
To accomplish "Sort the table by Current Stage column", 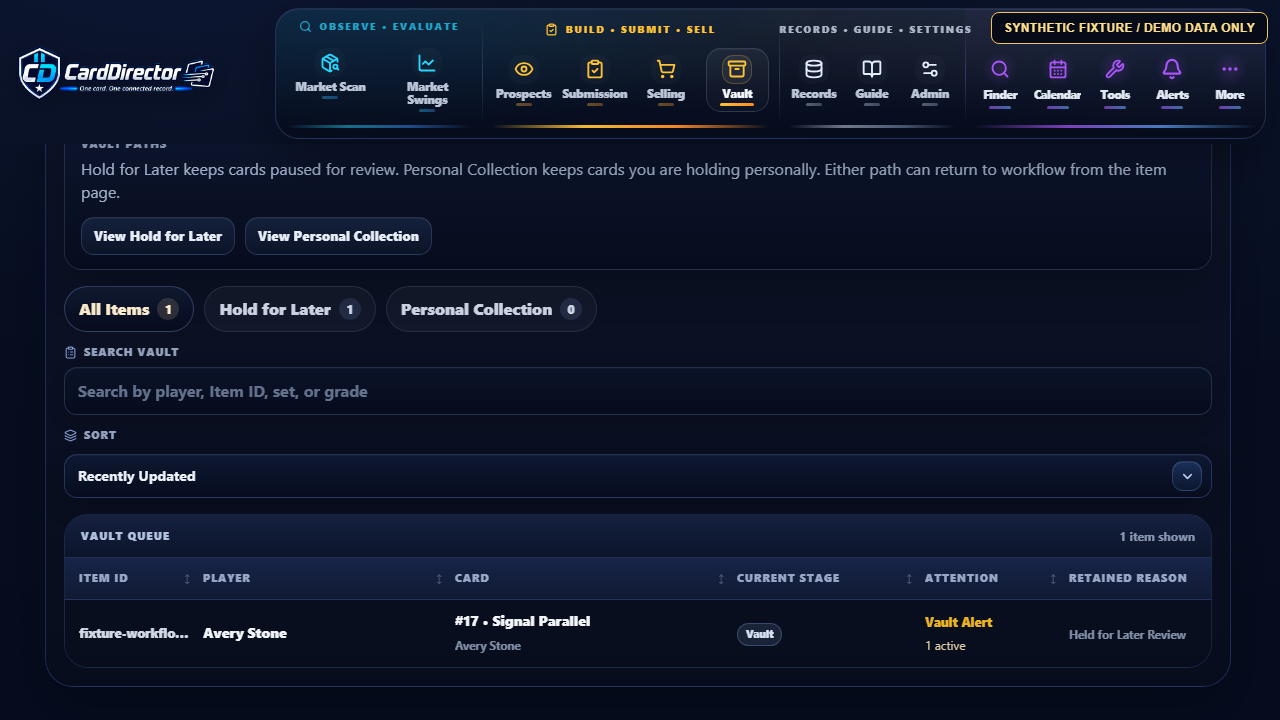I will point(825,578).
